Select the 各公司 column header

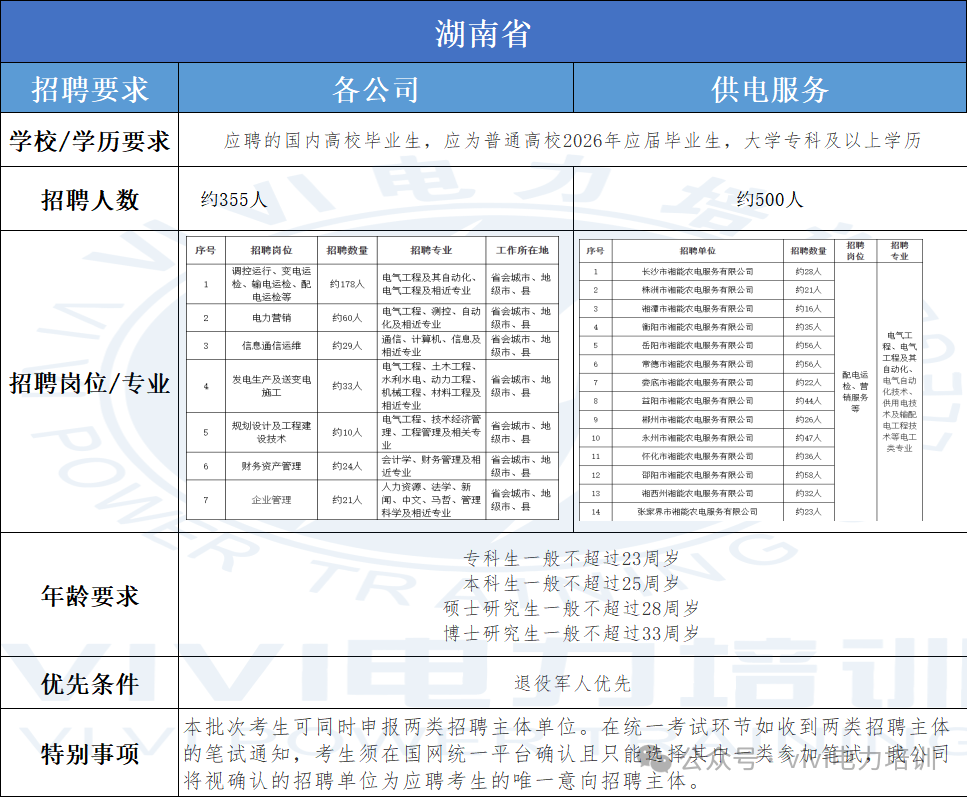click(x=375, y=89)
